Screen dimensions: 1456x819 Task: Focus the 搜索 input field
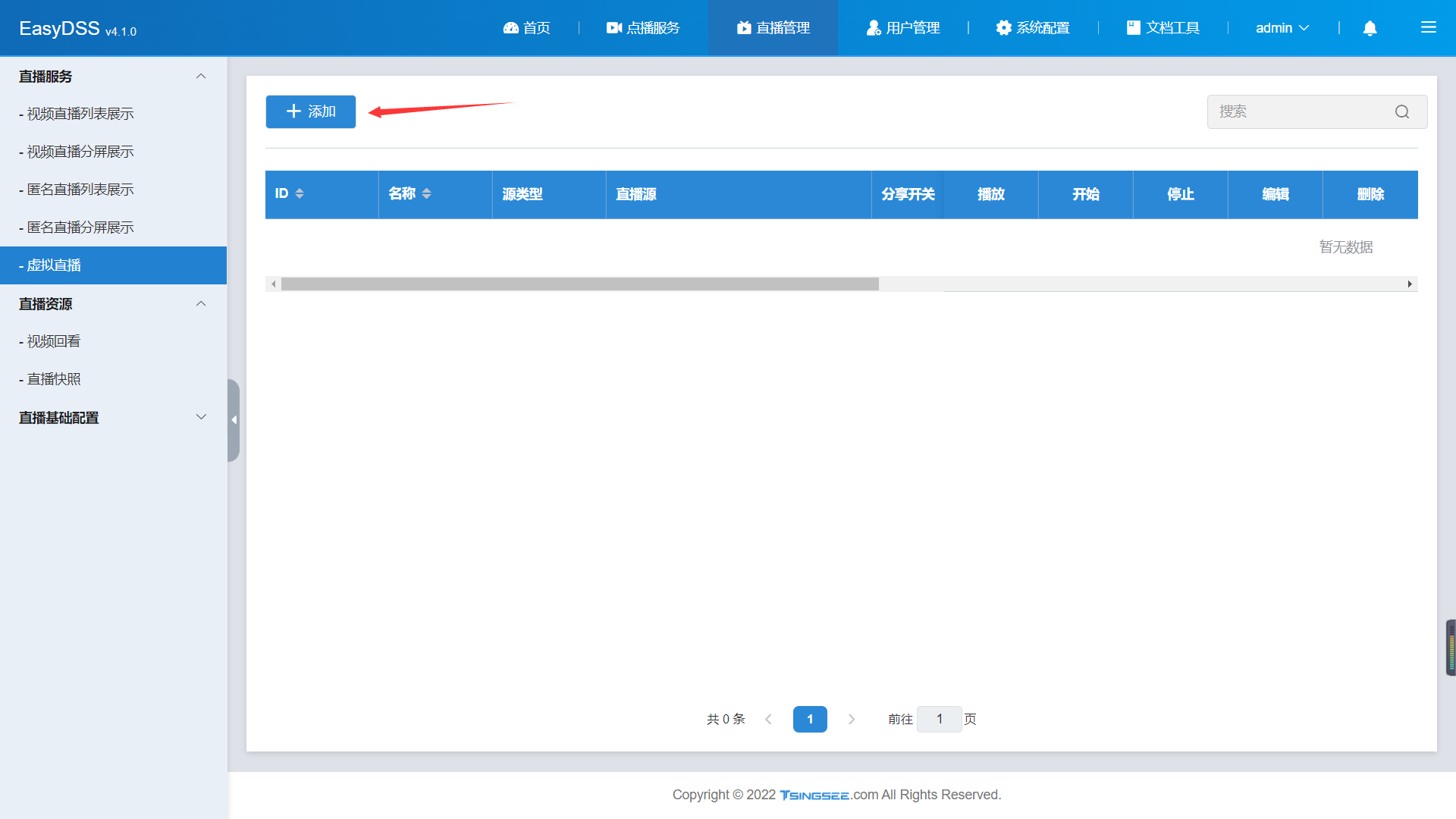click(1298, 112)
